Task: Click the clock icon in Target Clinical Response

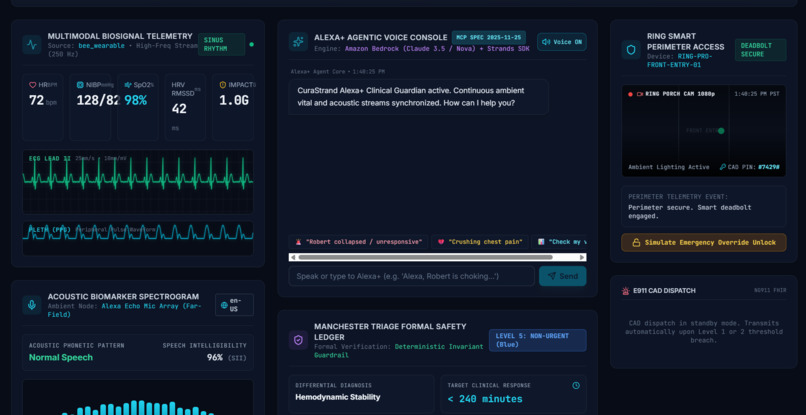Action: [576, 385]
